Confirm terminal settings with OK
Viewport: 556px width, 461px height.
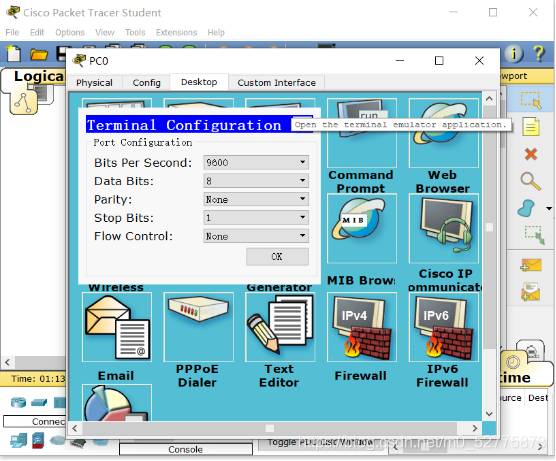277,256
